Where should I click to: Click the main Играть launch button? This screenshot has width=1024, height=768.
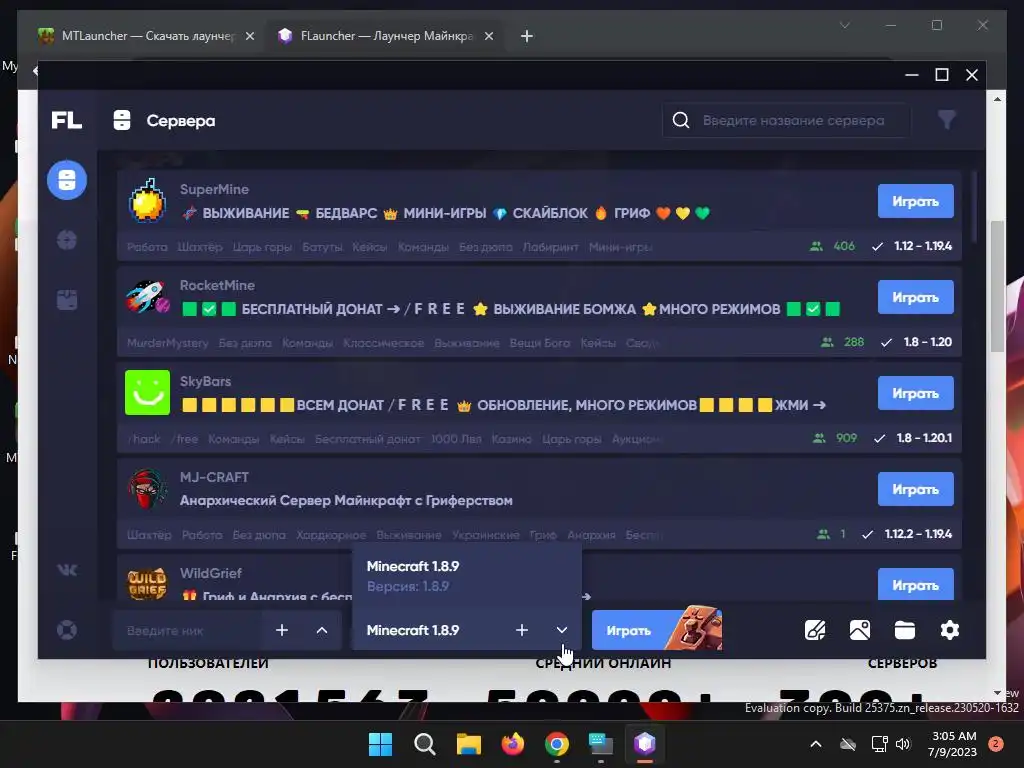[656, 630]
